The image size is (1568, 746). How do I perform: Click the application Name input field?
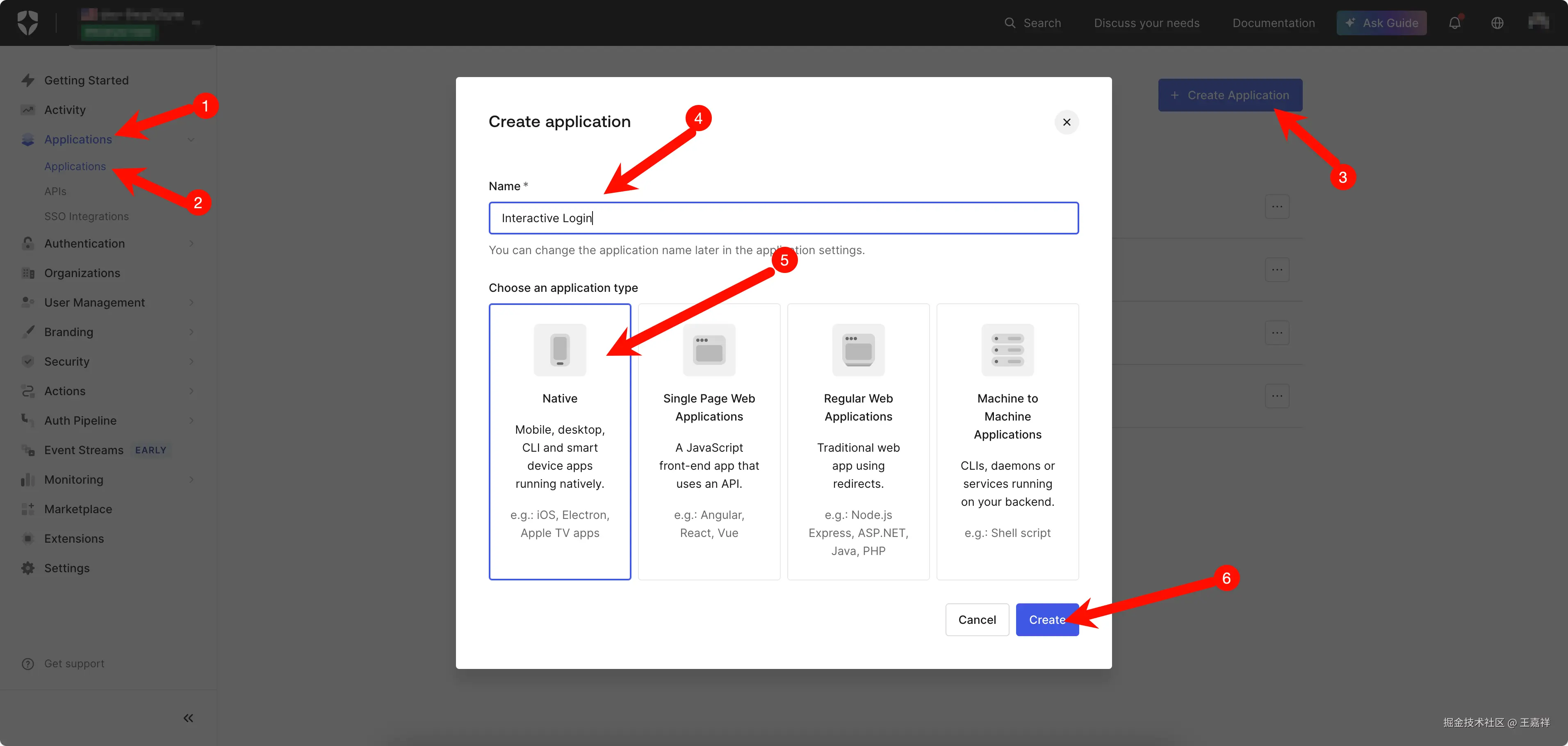coord(783,218)
